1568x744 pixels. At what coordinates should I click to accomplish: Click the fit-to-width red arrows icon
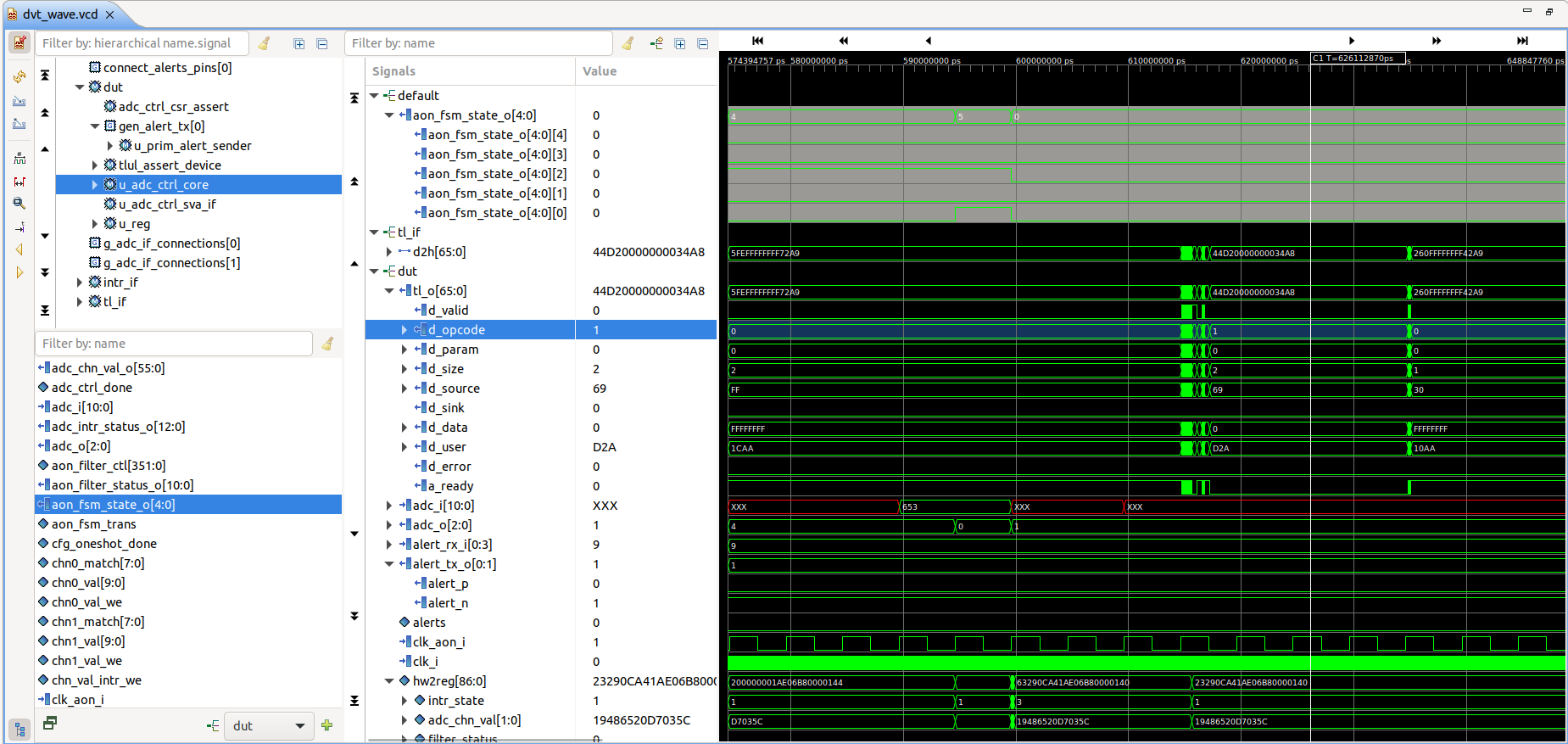point(19,182)
